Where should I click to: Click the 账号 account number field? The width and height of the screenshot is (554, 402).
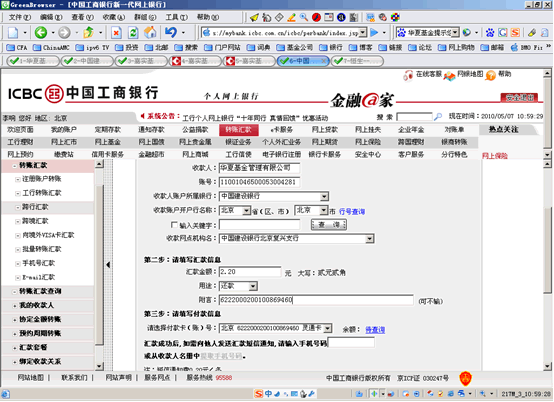click(x=259, y=182)
